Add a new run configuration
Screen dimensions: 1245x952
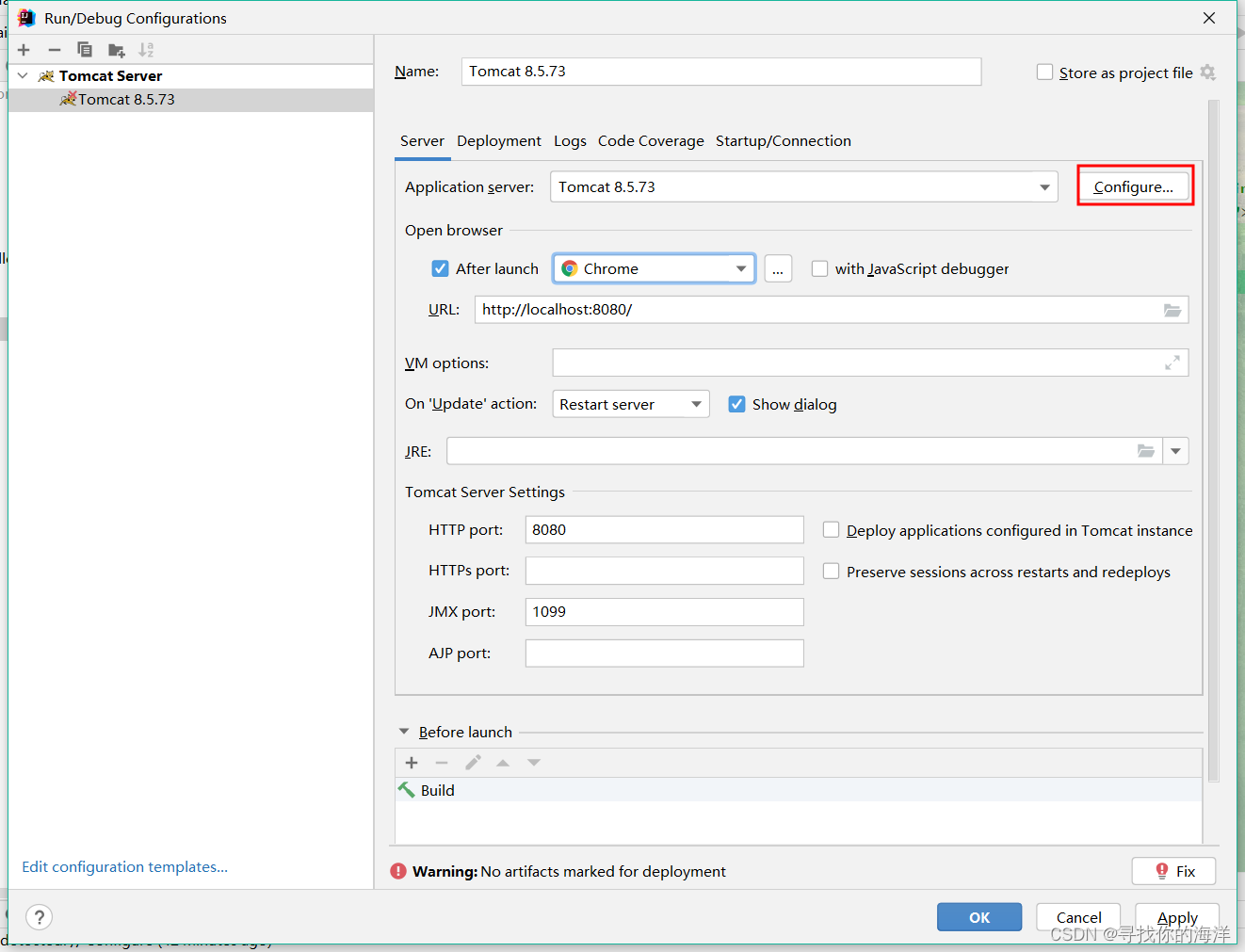24,50
